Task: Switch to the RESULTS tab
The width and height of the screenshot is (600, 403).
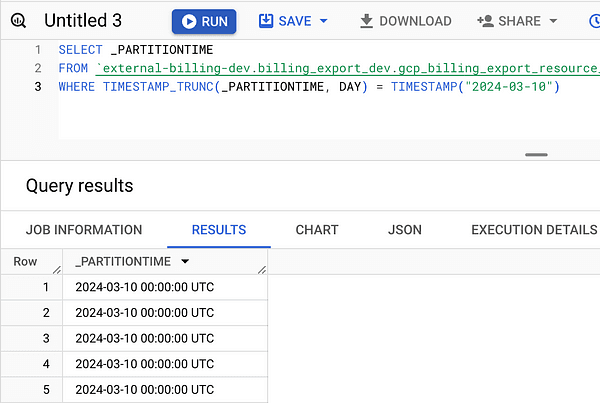Action: pyautogui.click(x=219, y=230)
